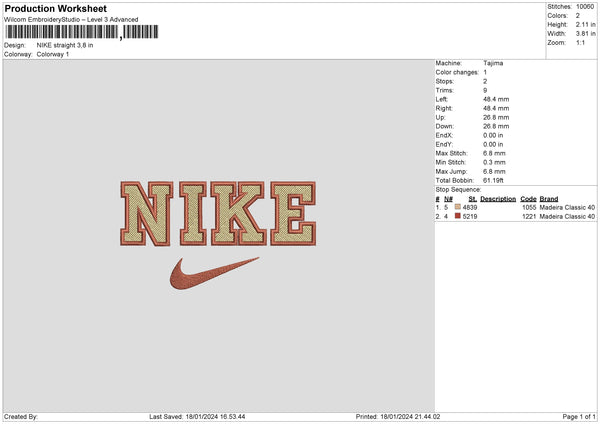
Task: Click the 'Max Jump:' label
Action: 452,171
